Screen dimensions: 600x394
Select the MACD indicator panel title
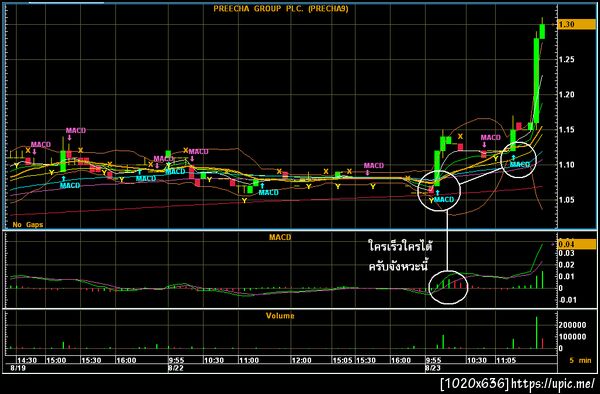pyautogui.click(x=280, y=237)
